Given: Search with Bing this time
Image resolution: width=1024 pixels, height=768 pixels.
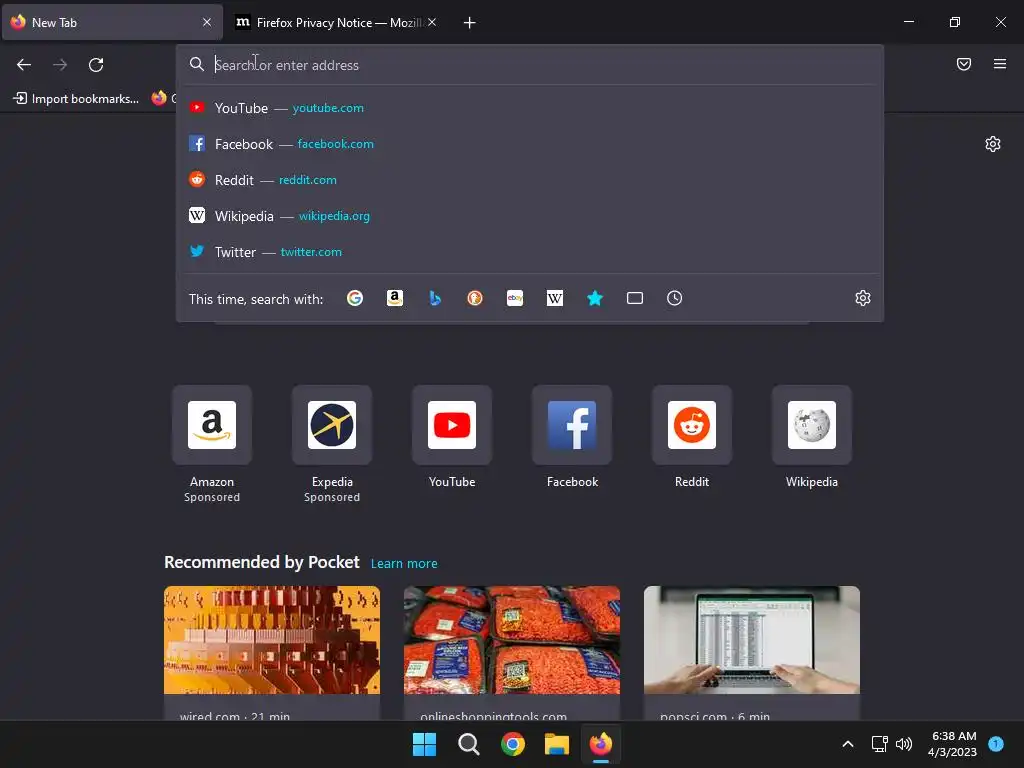Looking at the screenshot, I should (x=435, y=298).
